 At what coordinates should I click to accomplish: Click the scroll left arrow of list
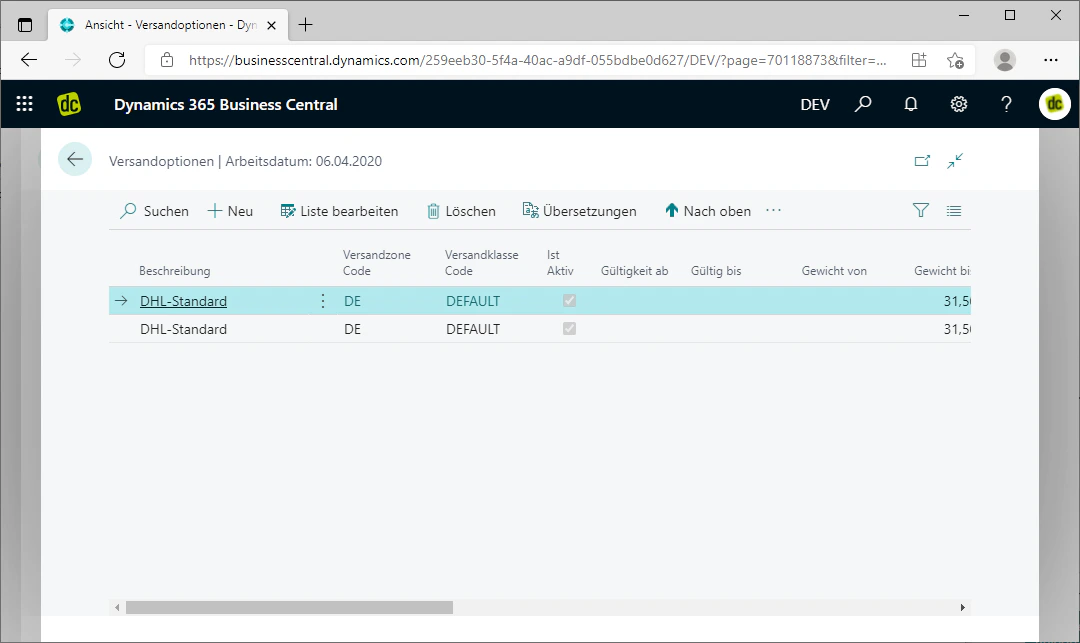click(117, 607)
